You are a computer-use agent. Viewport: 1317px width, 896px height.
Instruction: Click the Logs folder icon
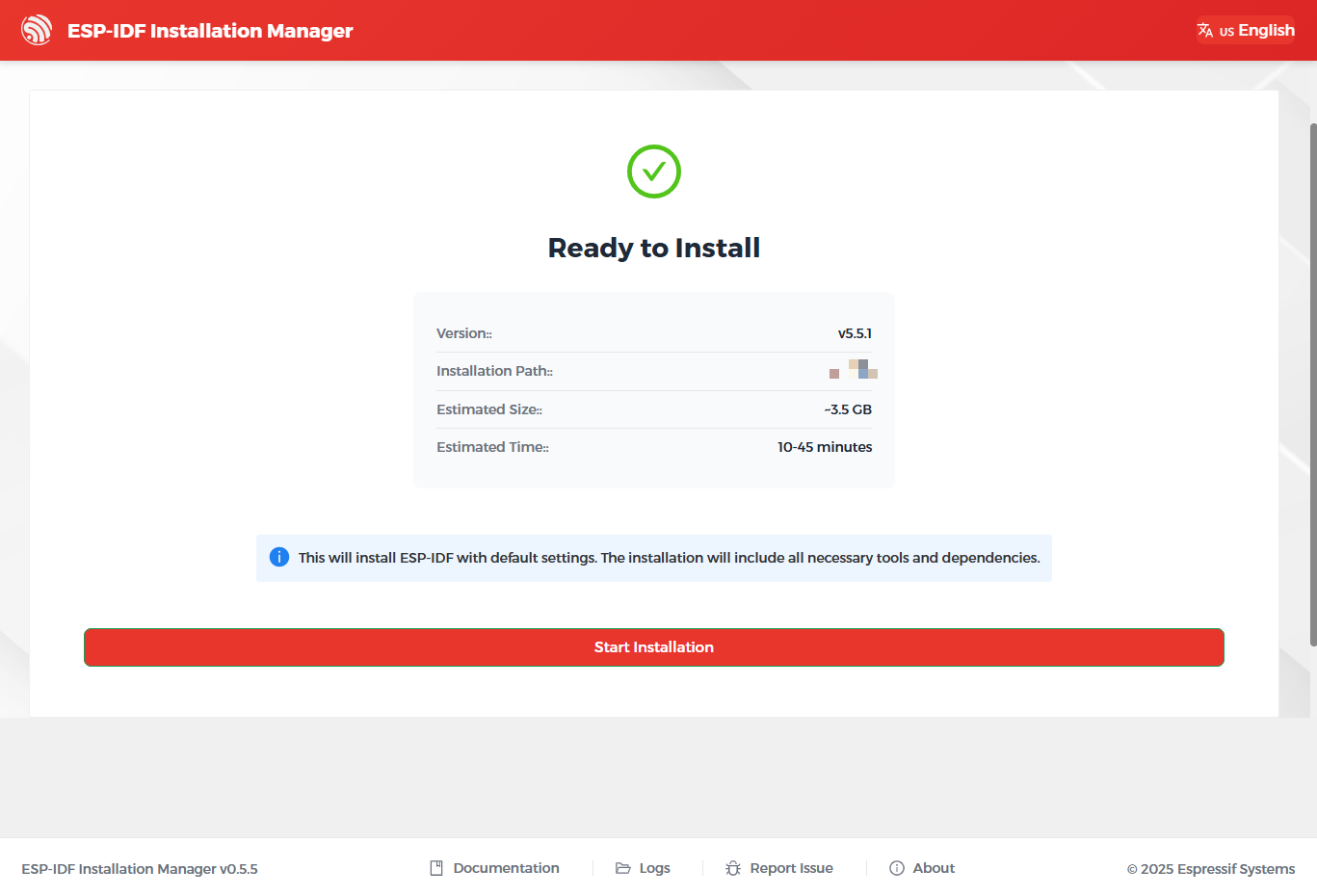click(621, 867)
